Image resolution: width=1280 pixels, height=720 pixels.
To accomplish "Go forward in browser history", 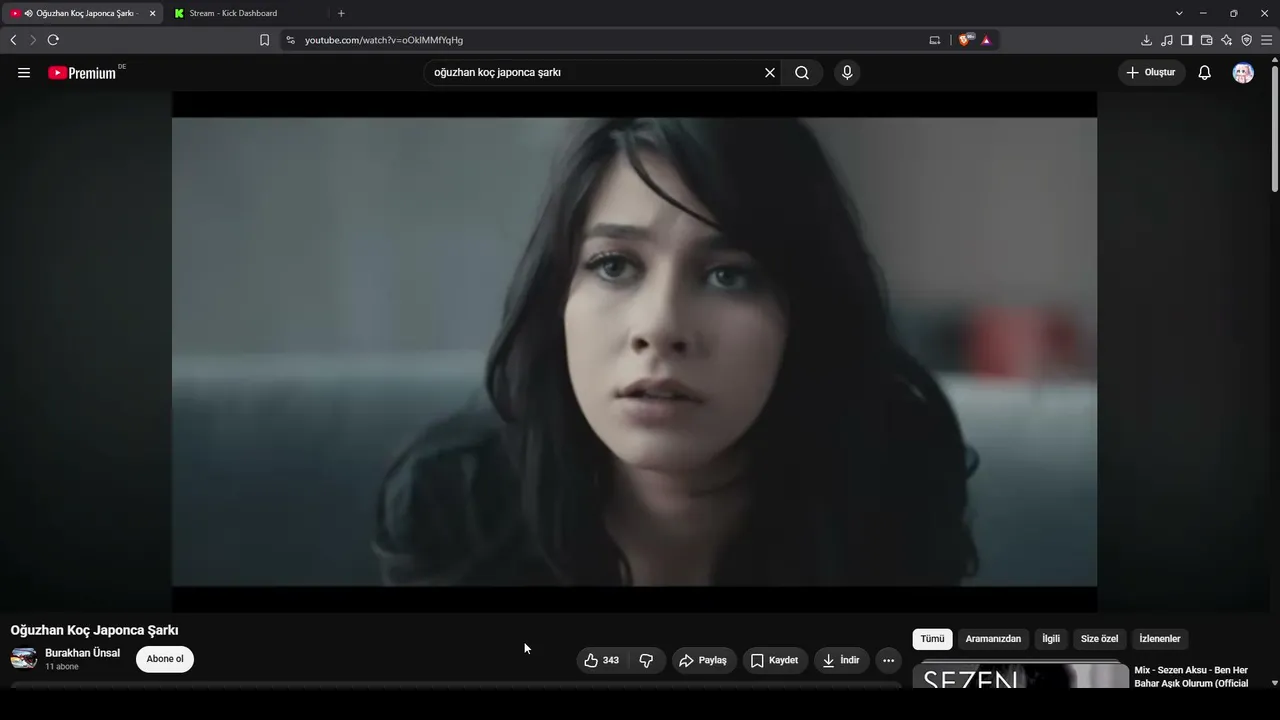I will 33,40.
